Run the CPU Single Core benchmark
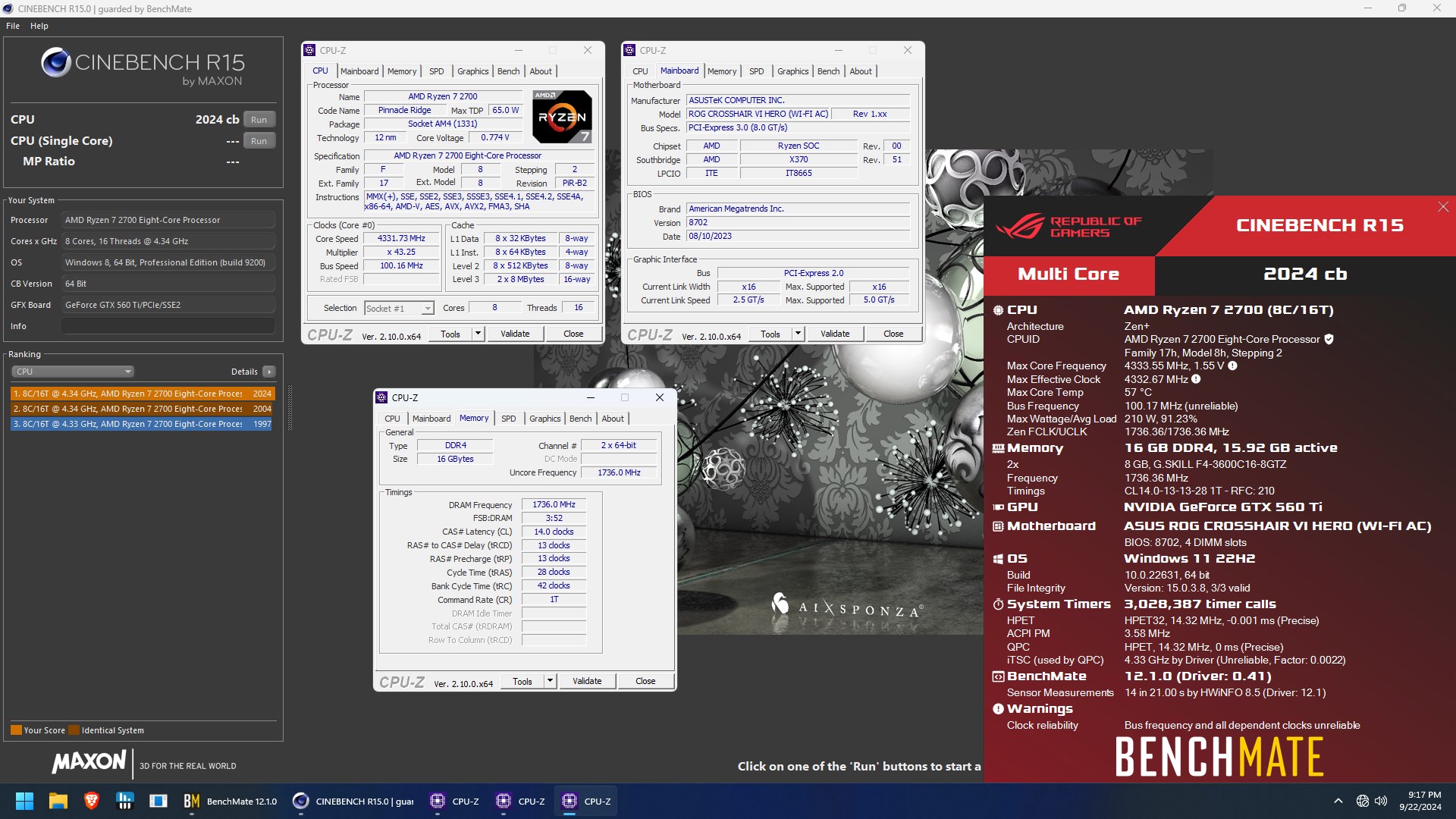Viewport: 1456px width, 819px height. point(259,140)
